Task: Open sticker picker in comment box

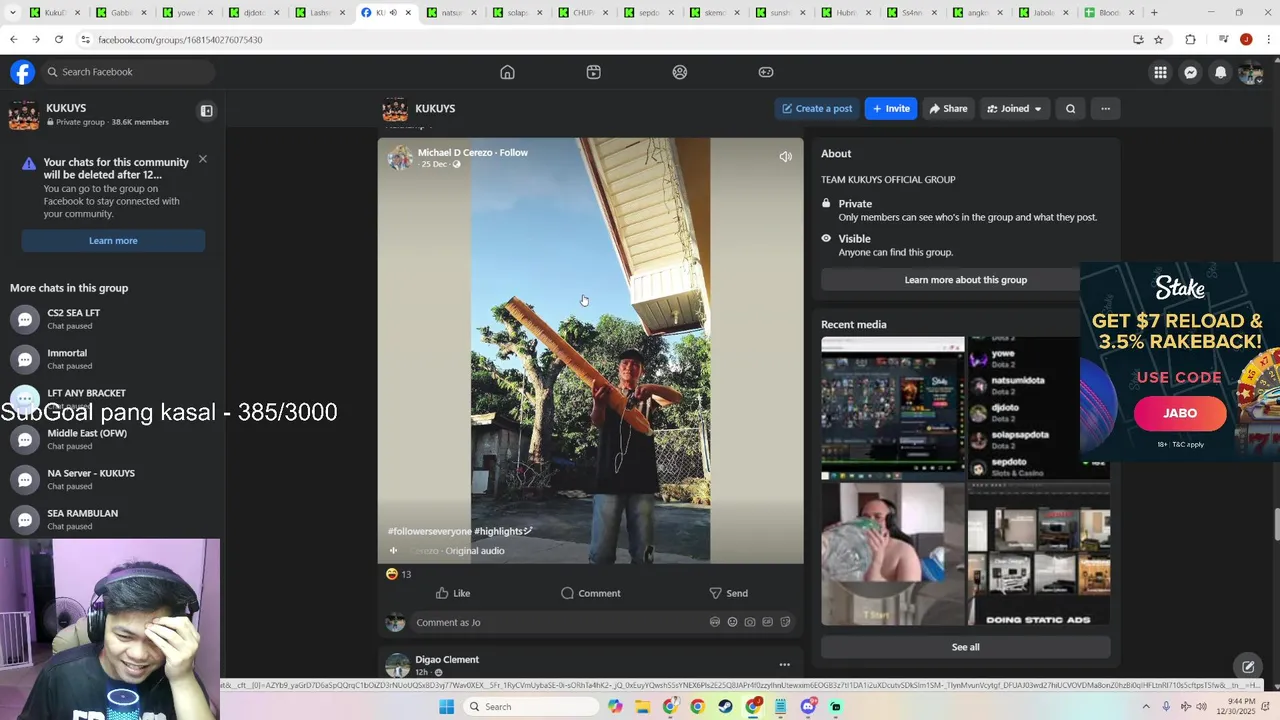Action: [x=785, y=622]
